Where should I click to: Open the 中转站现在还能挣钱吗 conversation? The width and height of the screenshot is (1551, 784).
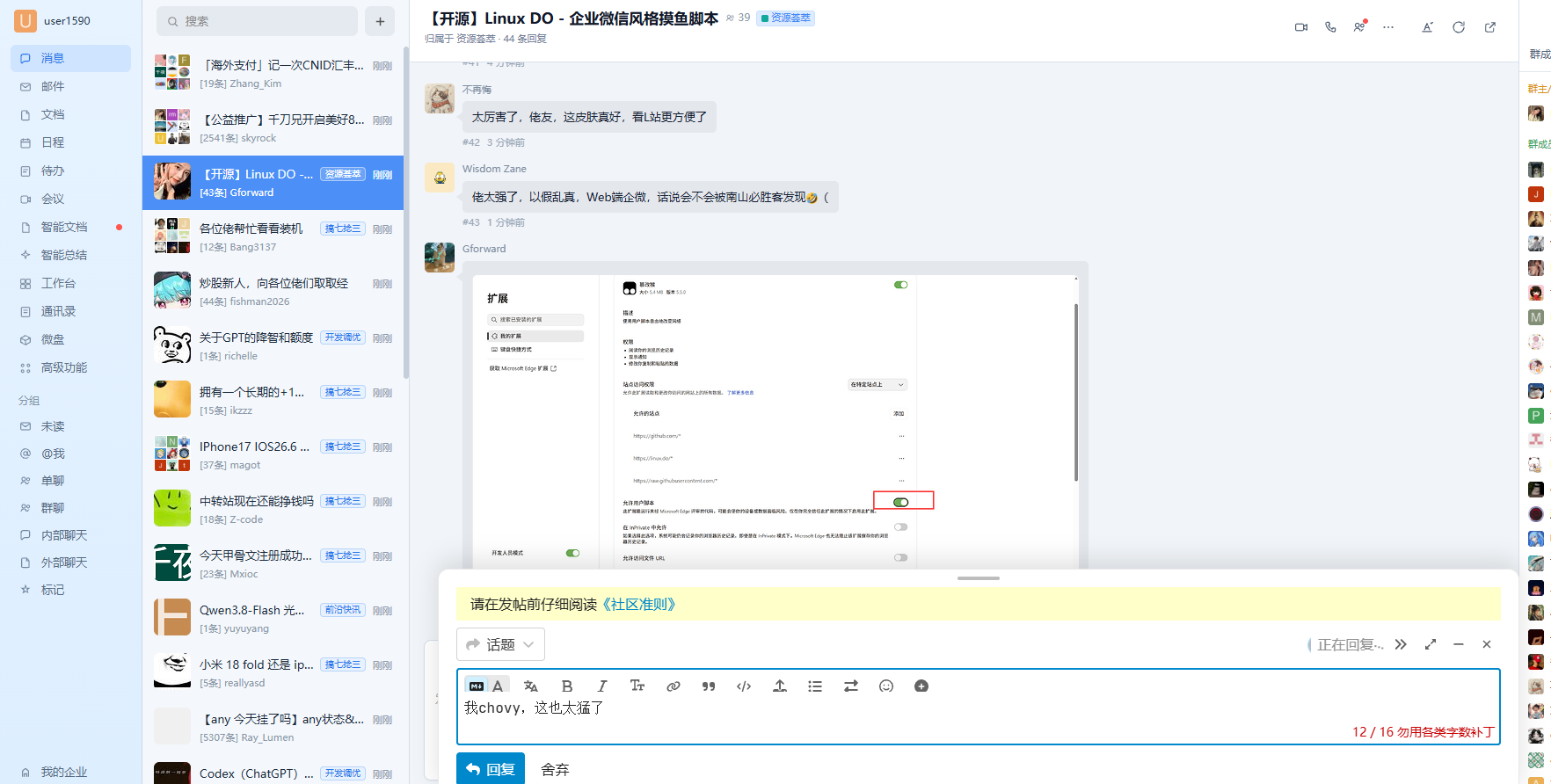click(x=273, y=510)
